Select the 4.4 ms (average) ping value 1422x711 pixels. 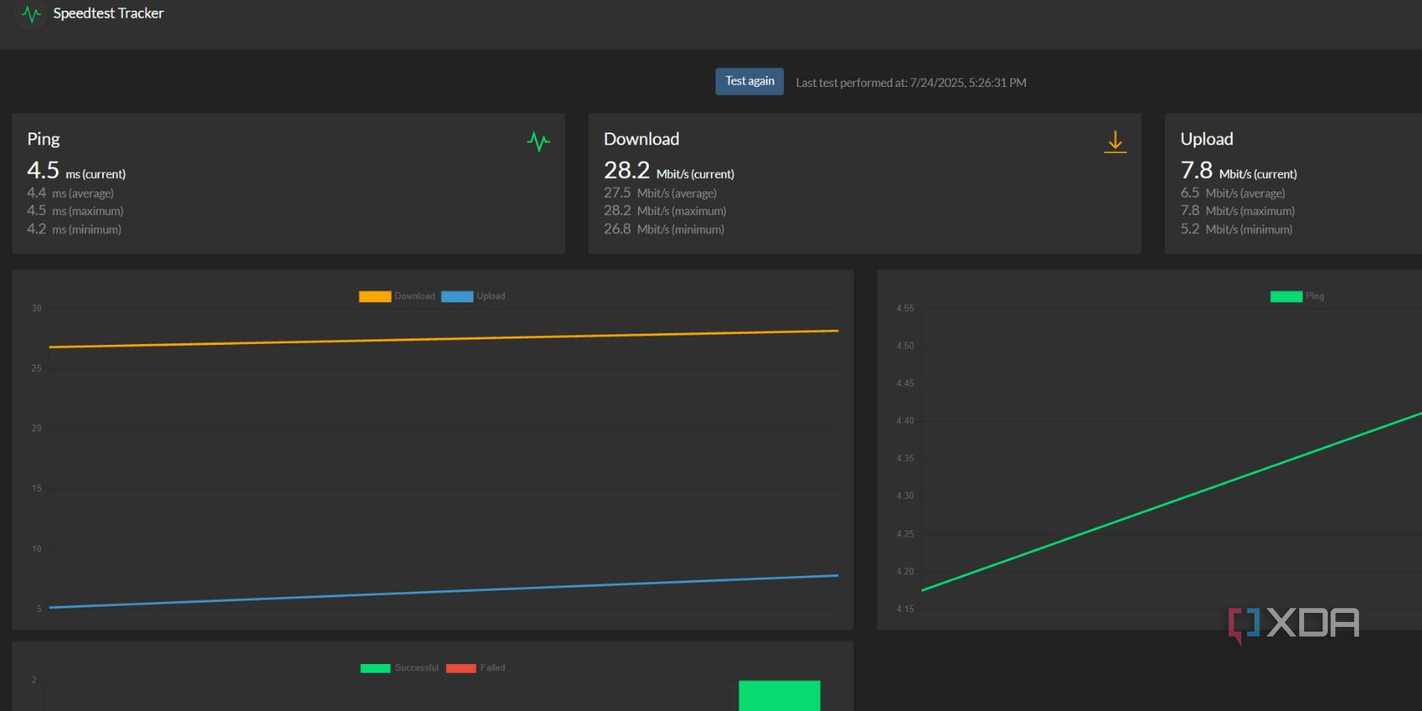[x=70, y=193]
